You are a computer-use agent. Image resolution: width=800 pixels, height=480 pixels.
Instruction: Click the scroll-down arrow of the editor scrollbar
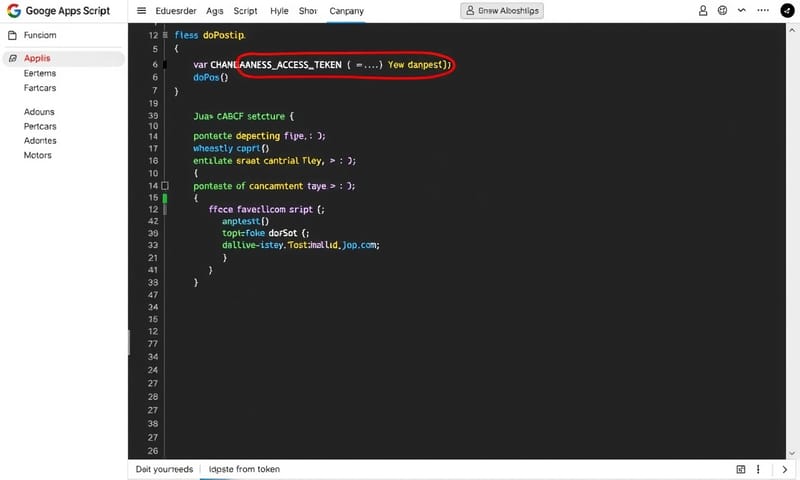[792, 453]
